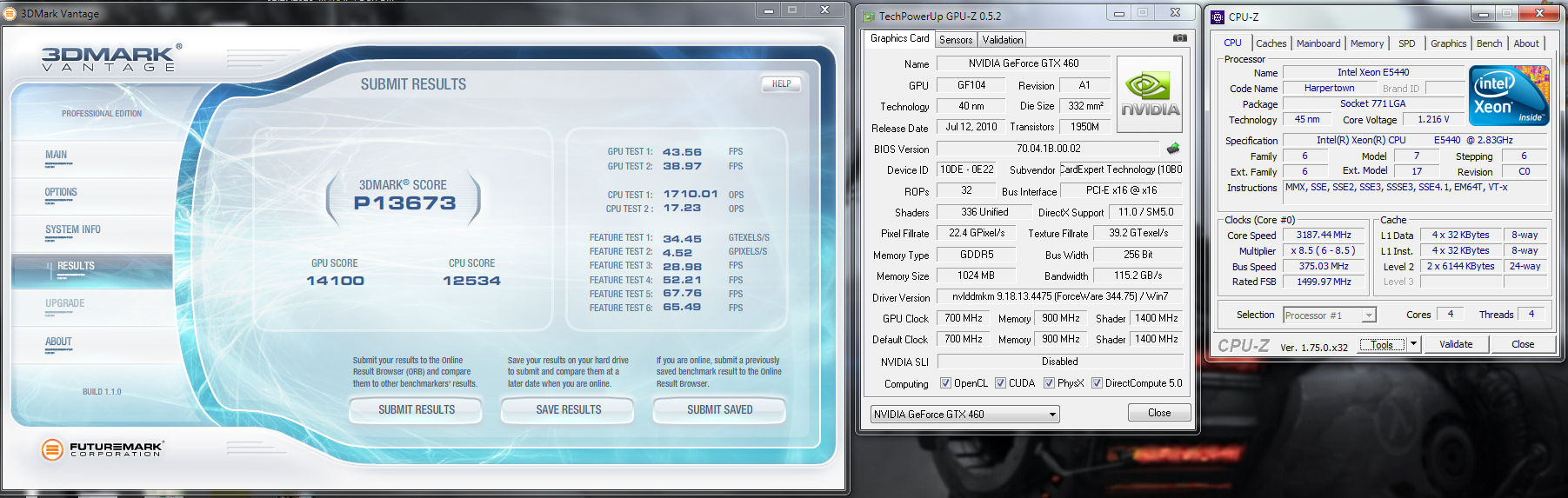Minimize the 3DMark Vantage window
1568x498 pixels.
(x=769, y=10)
